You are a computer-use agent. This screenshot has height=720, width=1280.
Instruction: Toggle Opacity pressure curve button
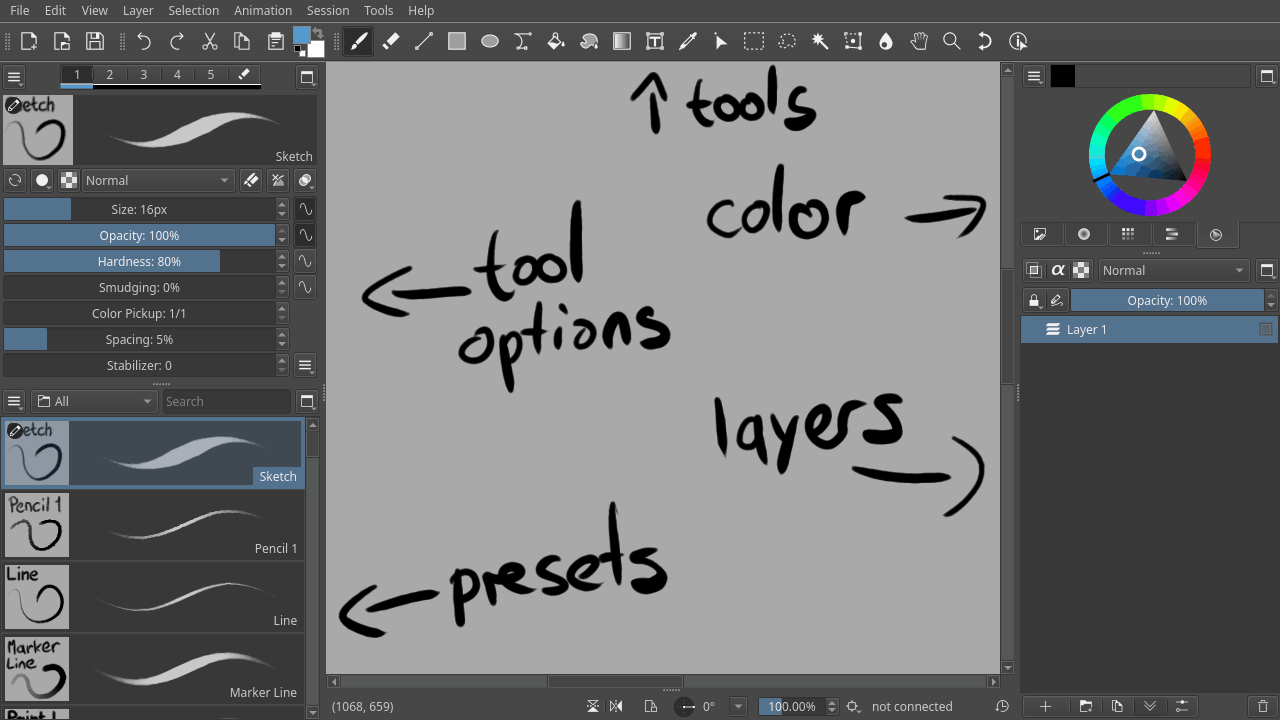coord(305,235)
